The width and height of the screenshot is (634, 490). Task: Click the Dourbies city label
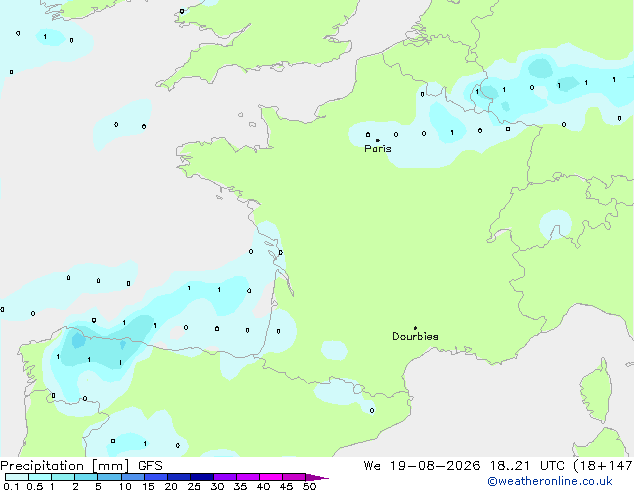pyautogui.click(x=415, y=336)
